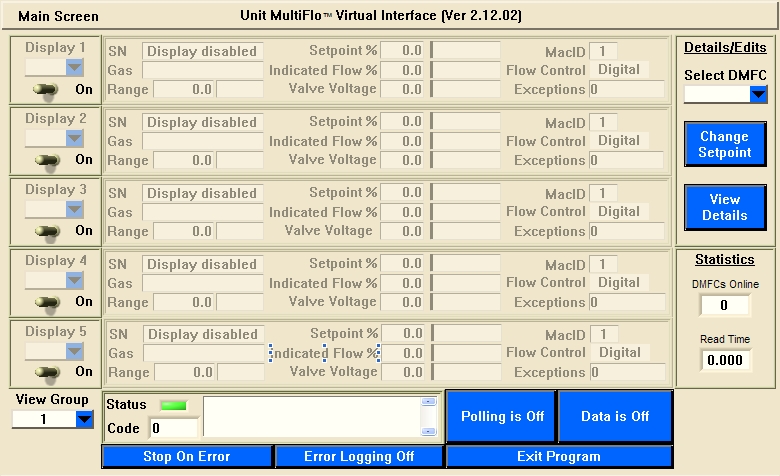The width and height of the screenshot is (780, 476).
Task: Toggle the Display 4 On switch
Action: pyautogui.click(x=47, y=302)
